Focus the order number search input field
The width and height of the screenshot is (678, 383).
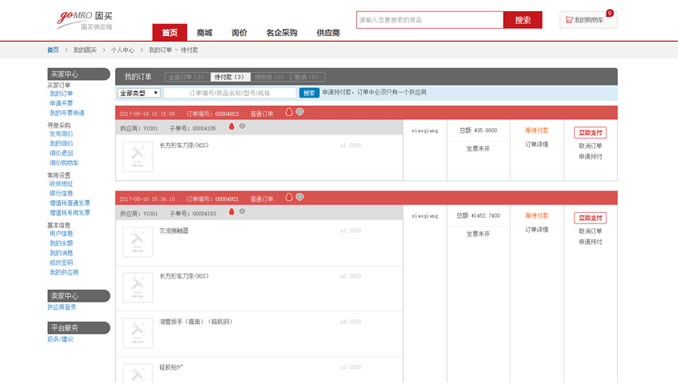point(230,93)
